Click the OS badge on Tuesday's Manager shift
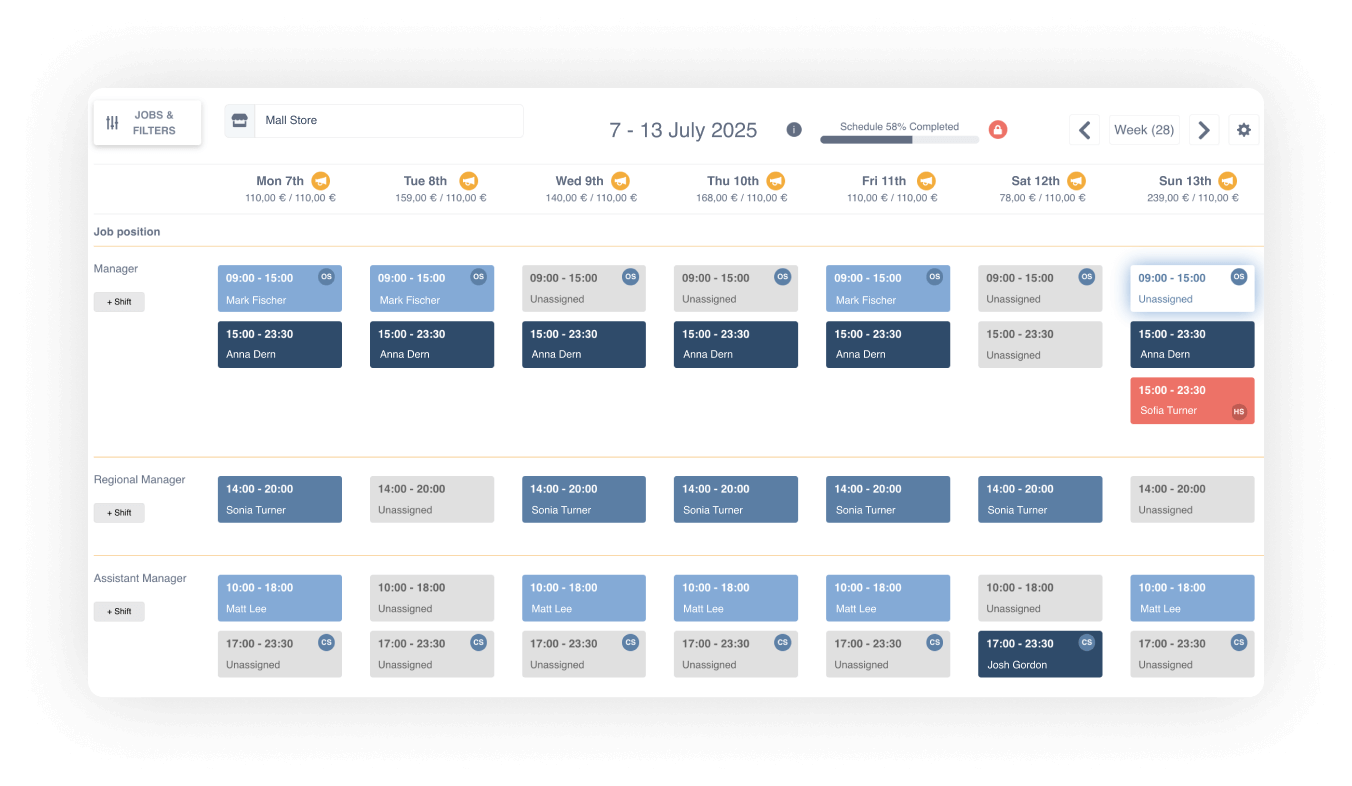This screenshot has width=1352, height=786. 478,277
